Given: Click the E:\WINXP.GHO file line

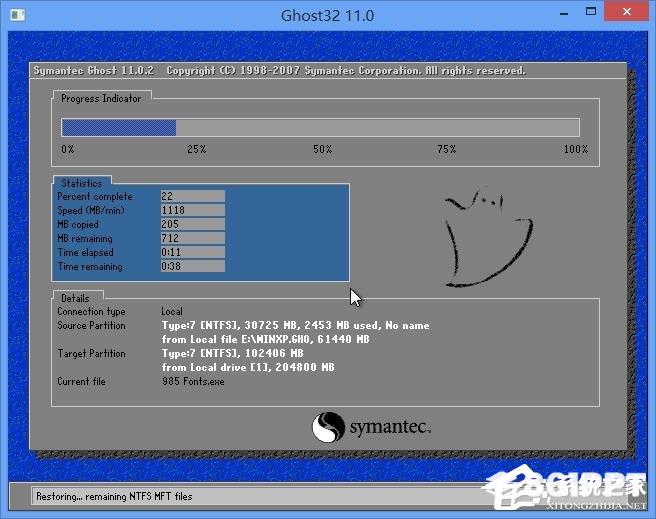Looking at the screenshot, I should click(x=265, y=339).
